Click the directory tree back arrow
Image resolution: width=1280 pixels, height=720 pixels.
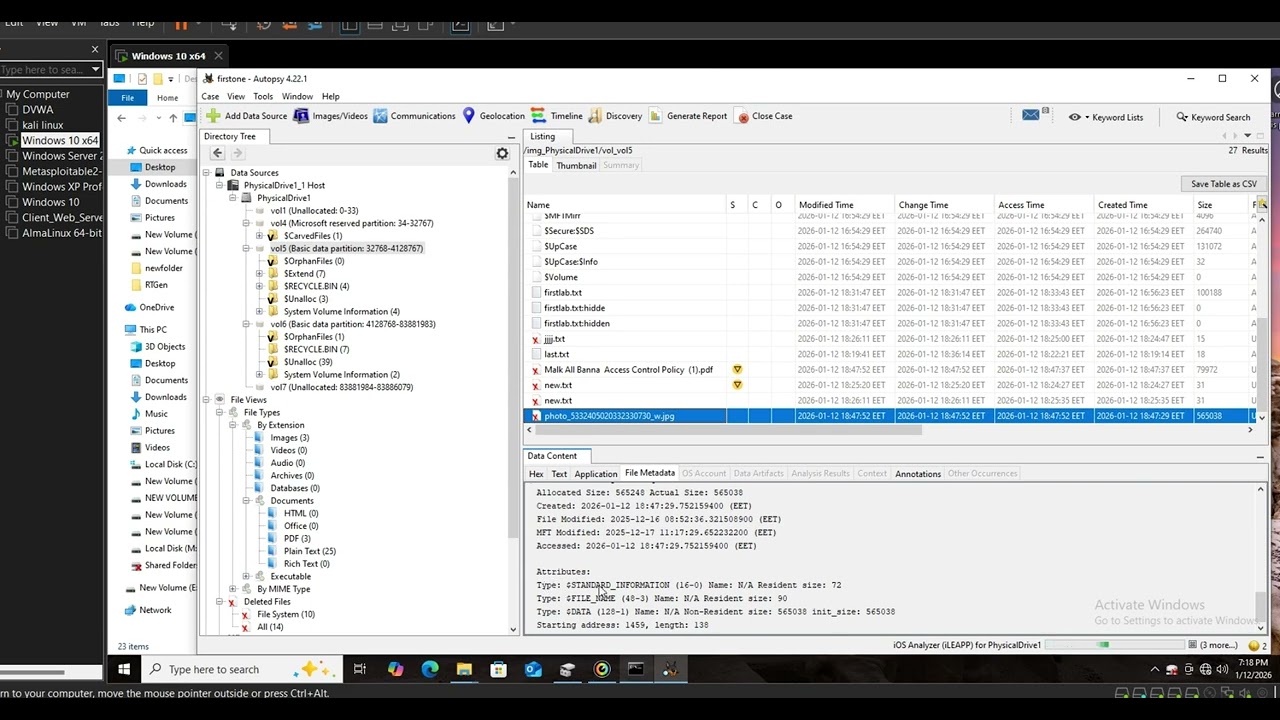(x=217, y=153)
